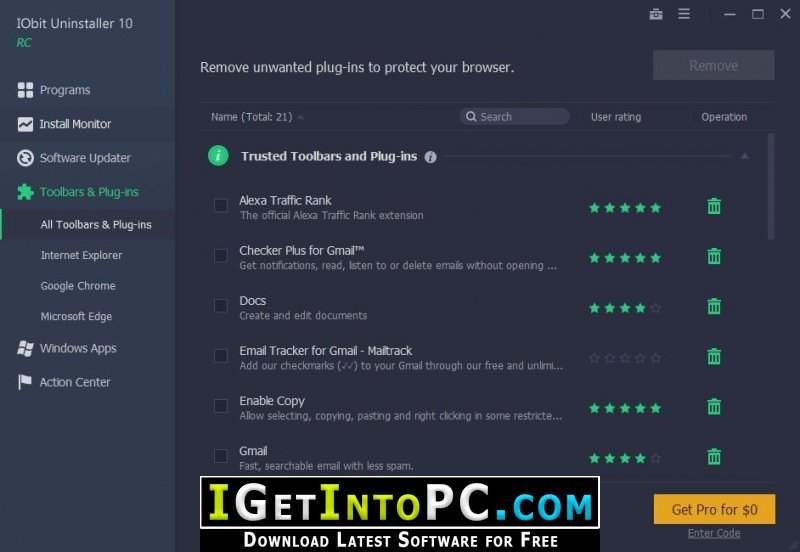Open the toolbox briefcase icon

pyautogui.click(x=656, y=14)
